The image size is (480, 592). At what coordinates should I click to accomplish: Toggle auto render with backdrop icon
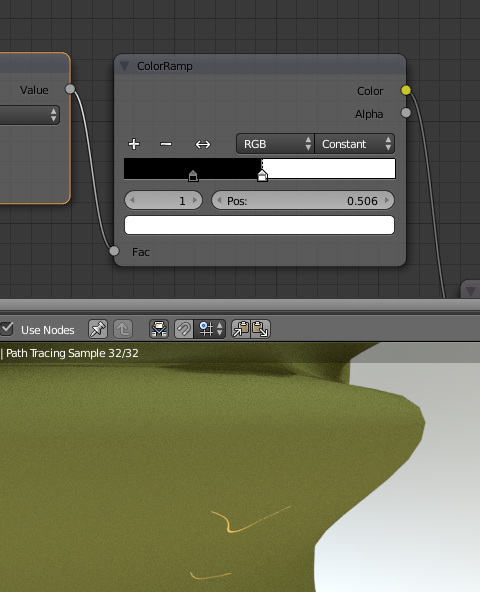point(159,329)
